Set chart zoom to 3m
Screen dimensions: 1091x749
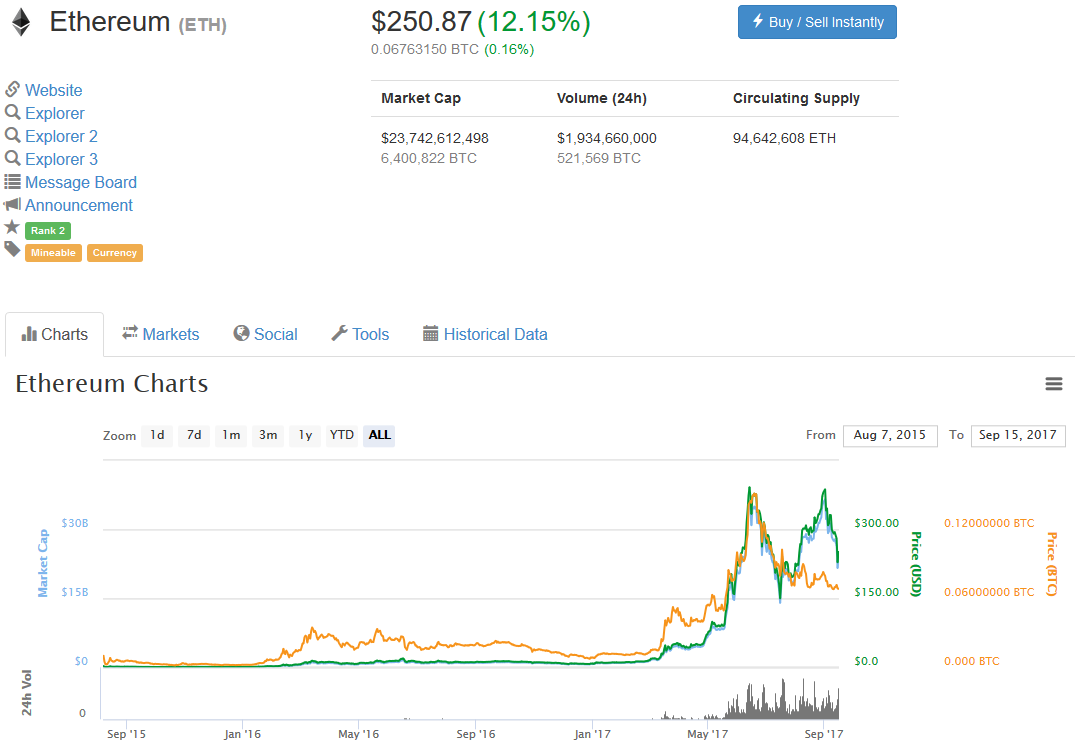[x=268, y=435]
